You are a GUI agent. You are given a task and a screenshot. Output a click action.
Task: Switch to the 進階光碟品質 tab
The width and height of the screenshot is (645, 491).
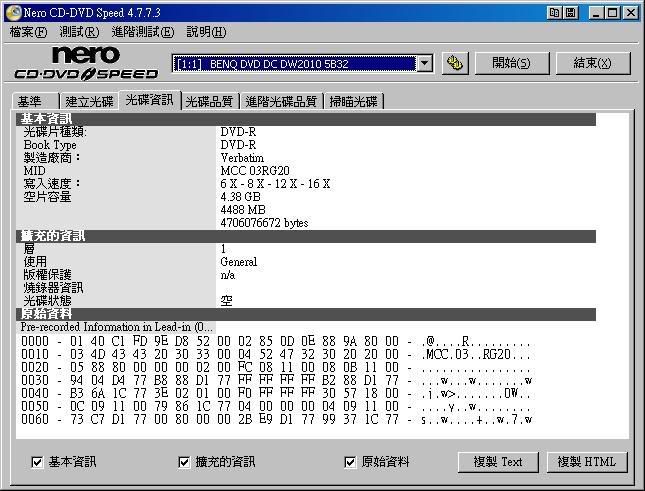[x=281, y=101]
